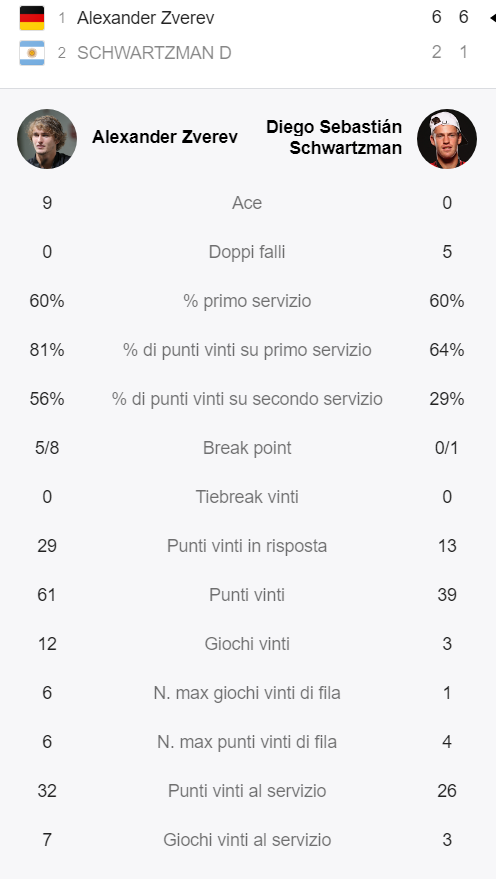Open Alexander Zverev's round profile photo

point(47,138)
